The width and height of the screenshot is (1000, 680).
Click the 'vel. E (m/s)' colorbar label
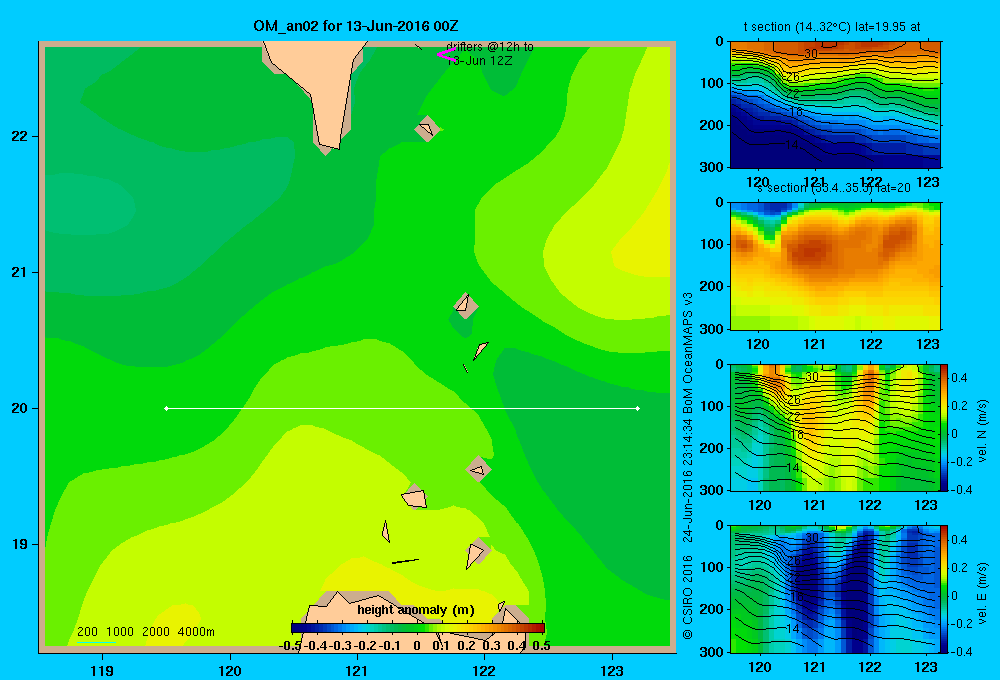[x=983, y=593]
